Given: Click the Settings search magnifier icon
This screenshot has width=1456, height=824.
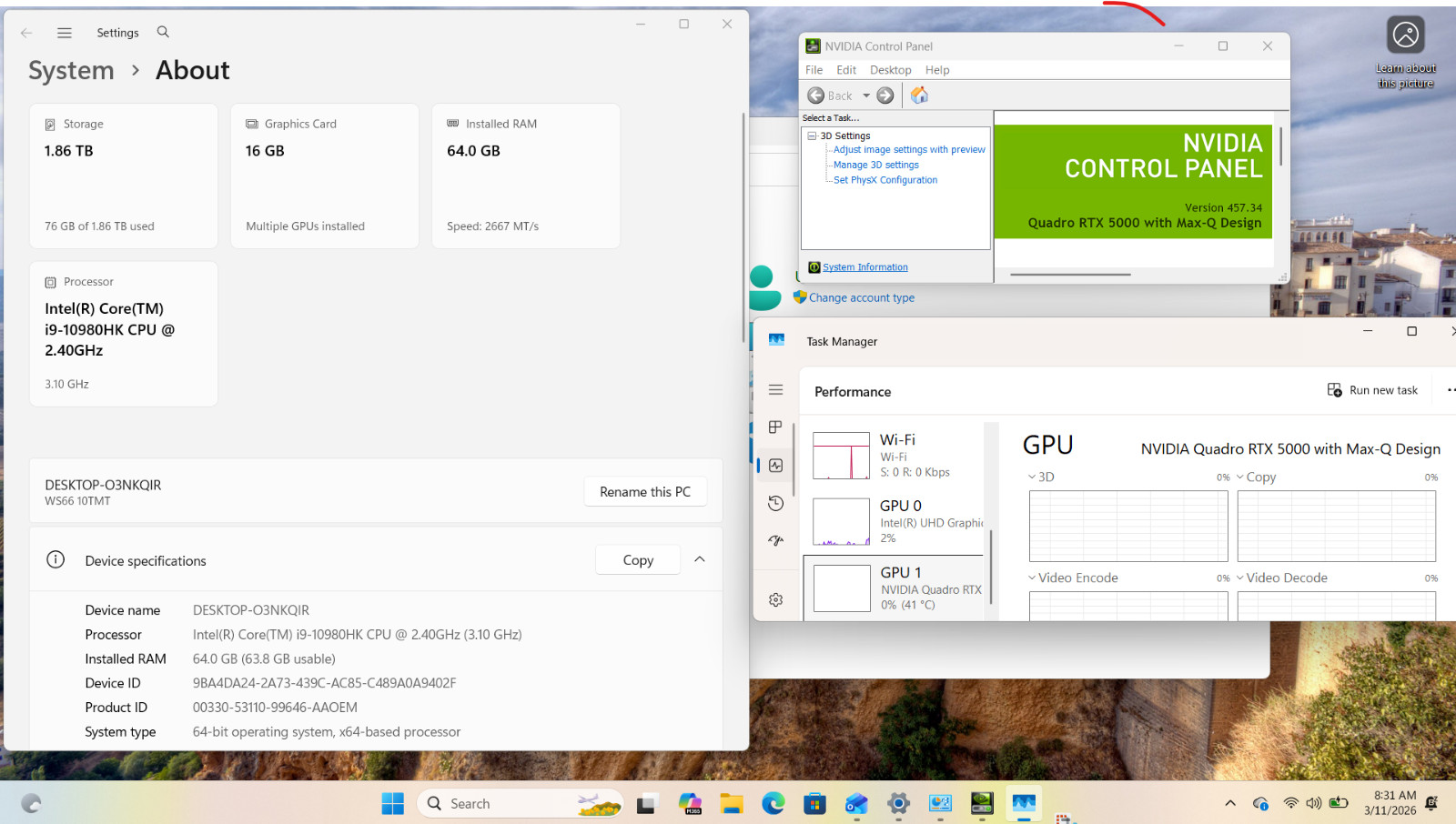Looking at the screenshot, I should click(x=163, y=32).
